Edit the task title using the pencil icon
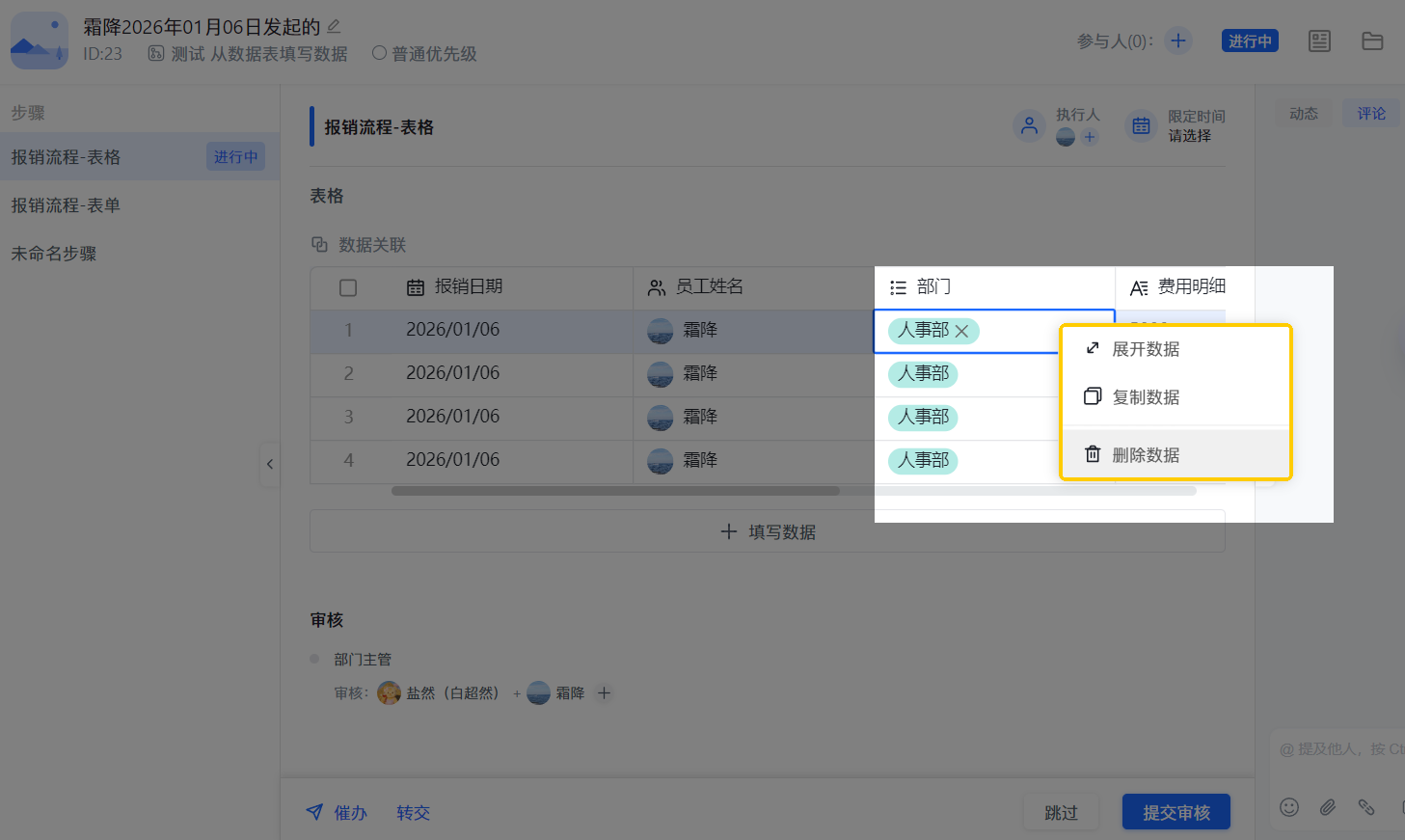 [x=333, y=26]
